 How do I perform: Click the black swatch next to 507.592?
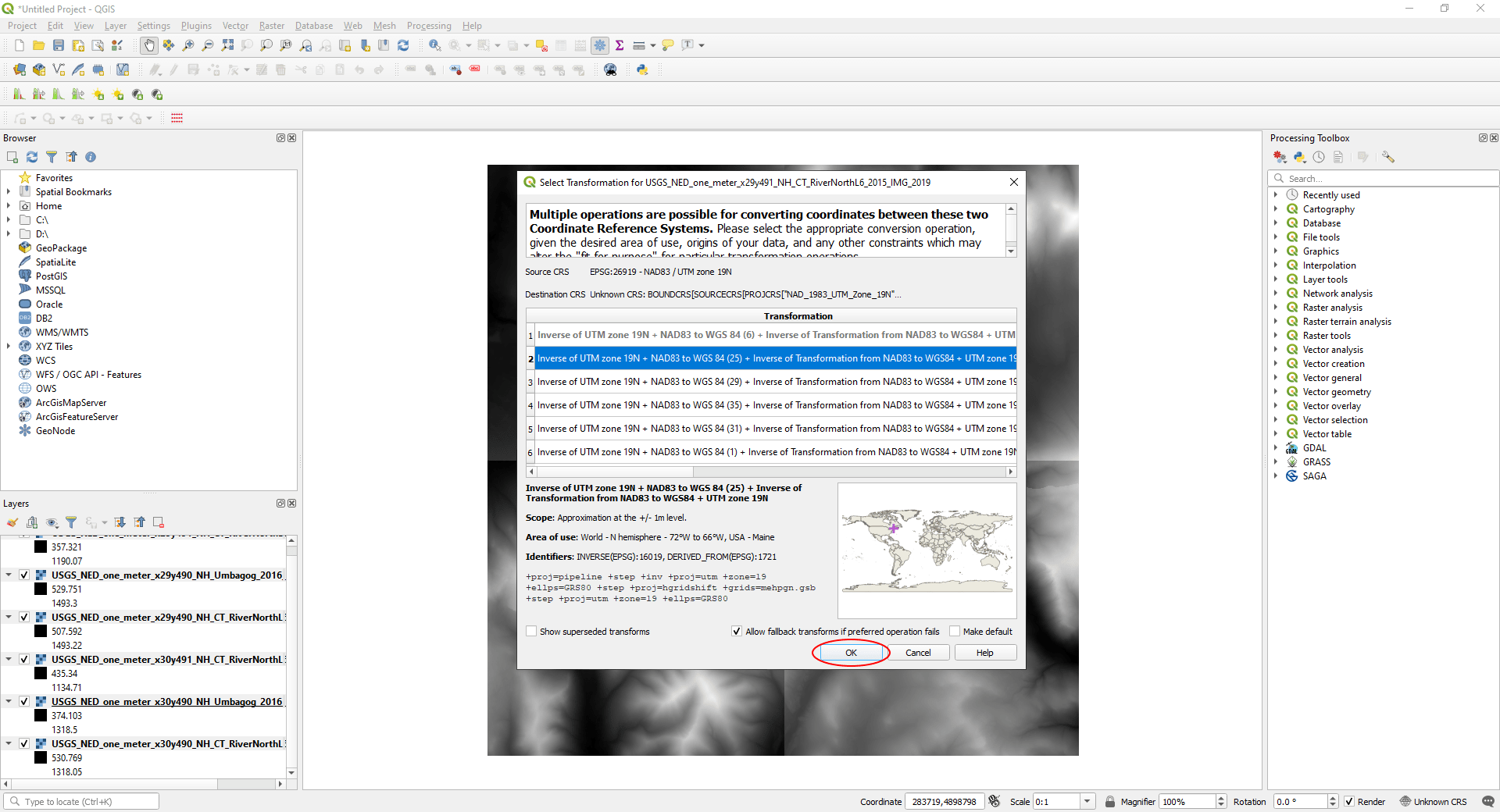point(41,632)
